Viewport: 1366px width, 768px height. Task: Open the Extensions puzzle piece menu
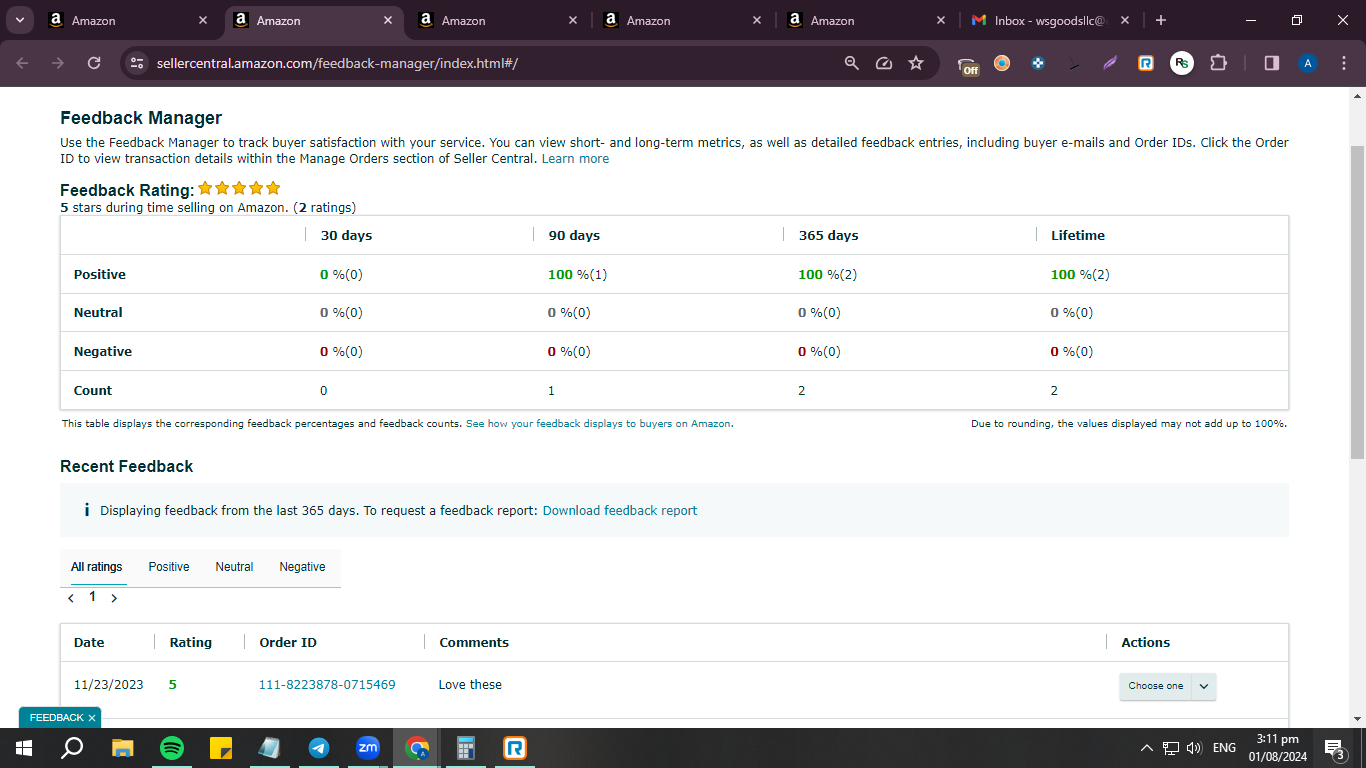[x=1218, y=63]
